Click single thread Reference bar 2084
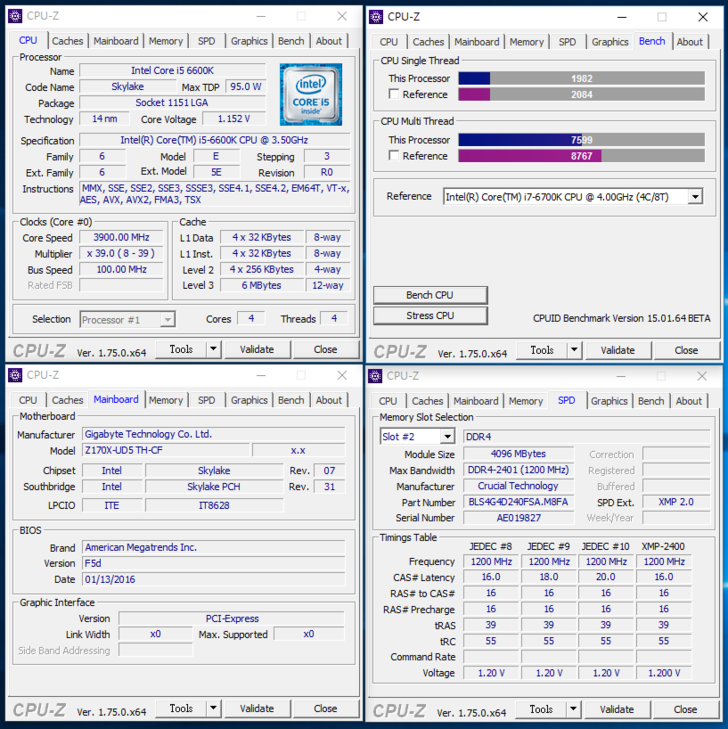The height and width of the screenshot is (729, 728). 582,94
